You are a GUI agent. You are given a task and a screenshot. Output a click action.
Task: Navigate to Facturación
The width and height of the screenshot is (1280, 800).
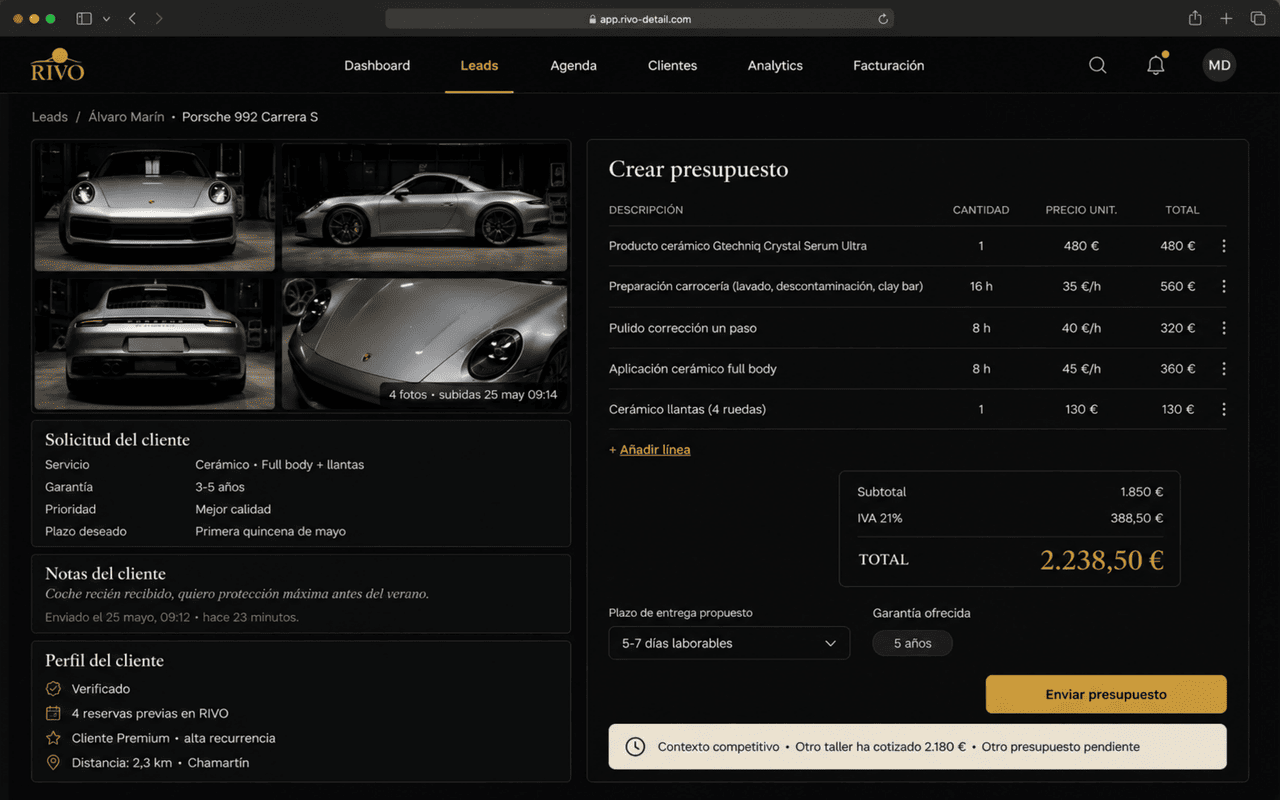point(888,65)
